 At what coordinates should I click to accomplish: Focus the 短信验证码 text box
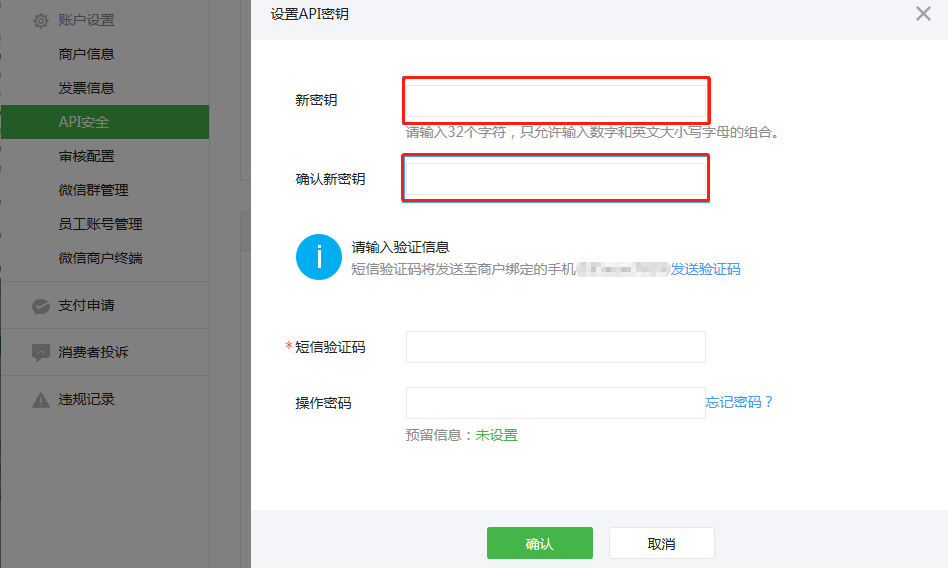[555, 347]
